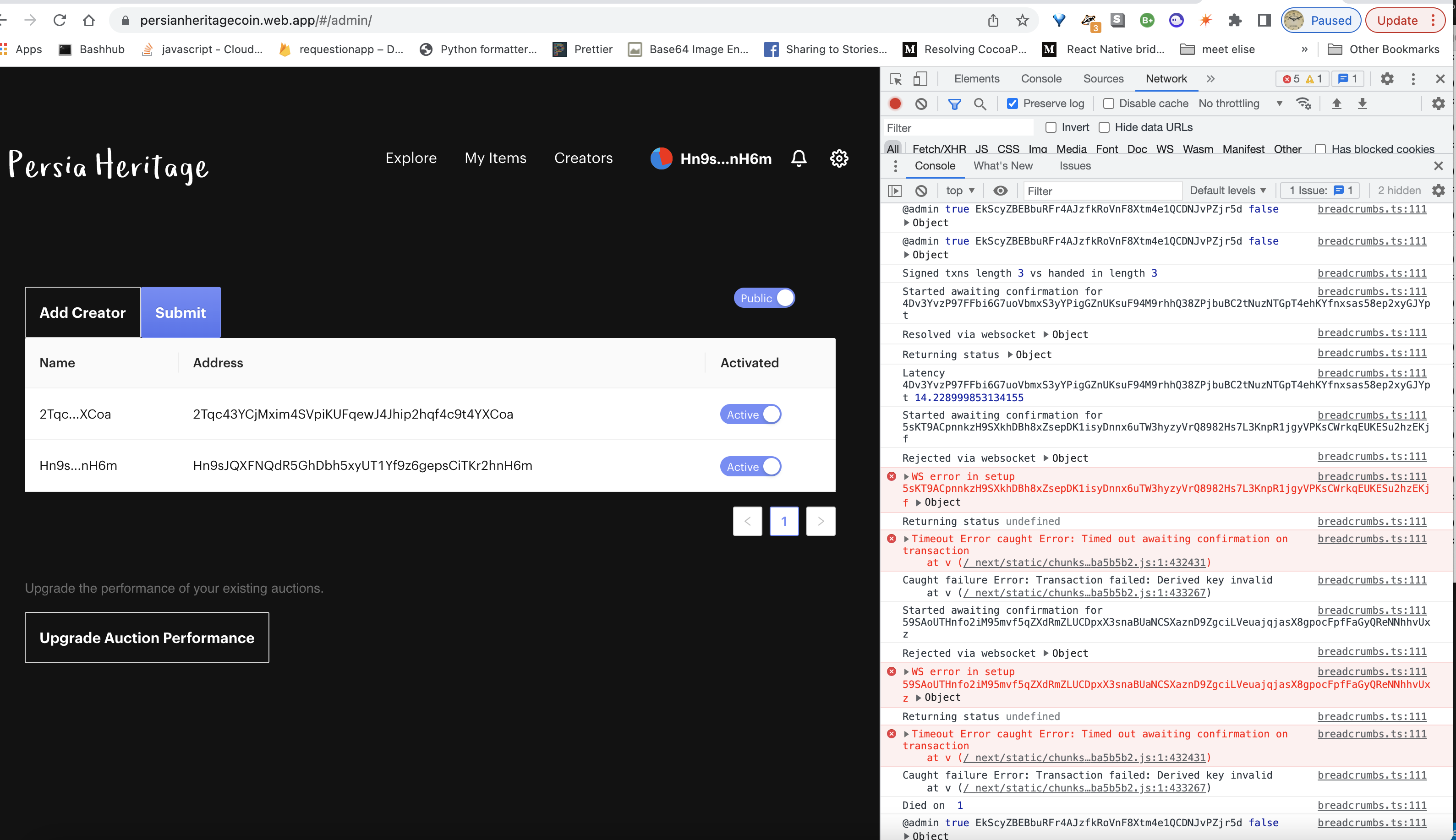The image size is (1456, 840).
Task: Open the settings gear in the Persia Heritage header
Action: [839, 158]
